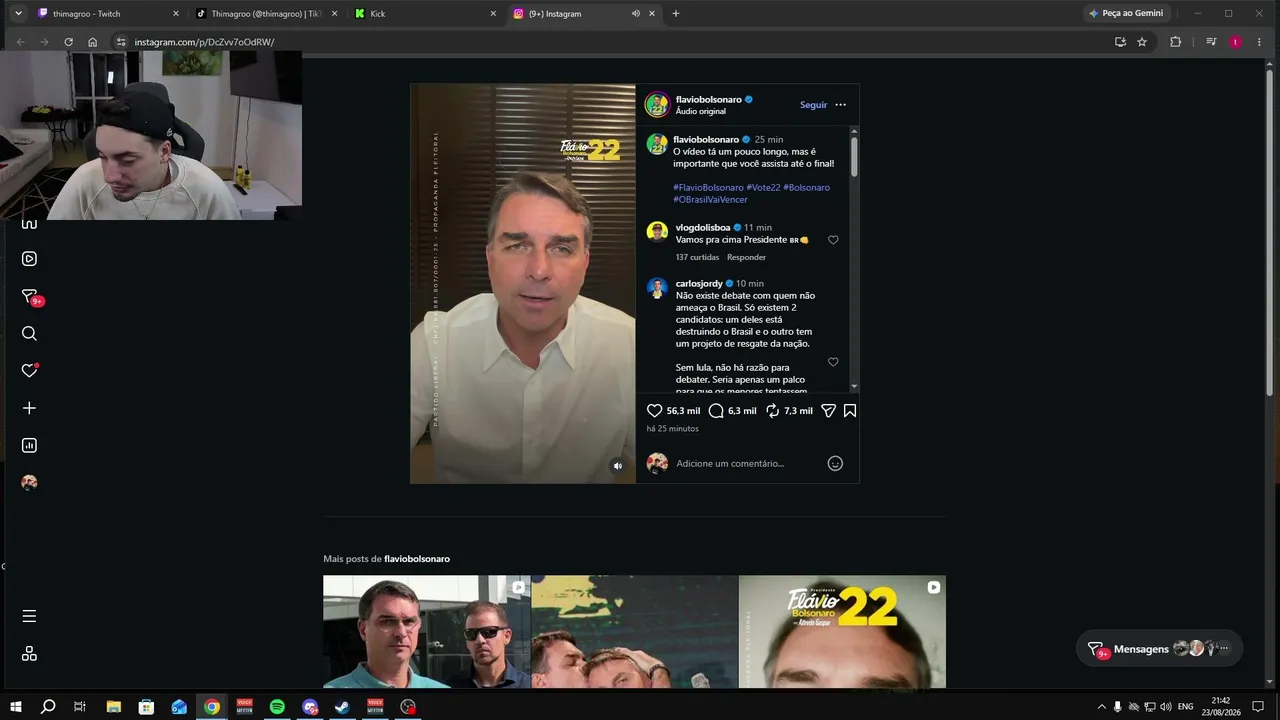Select the (9+) Instagram tab
This screenshot has width=1280, height=720.
click(584, 14)
